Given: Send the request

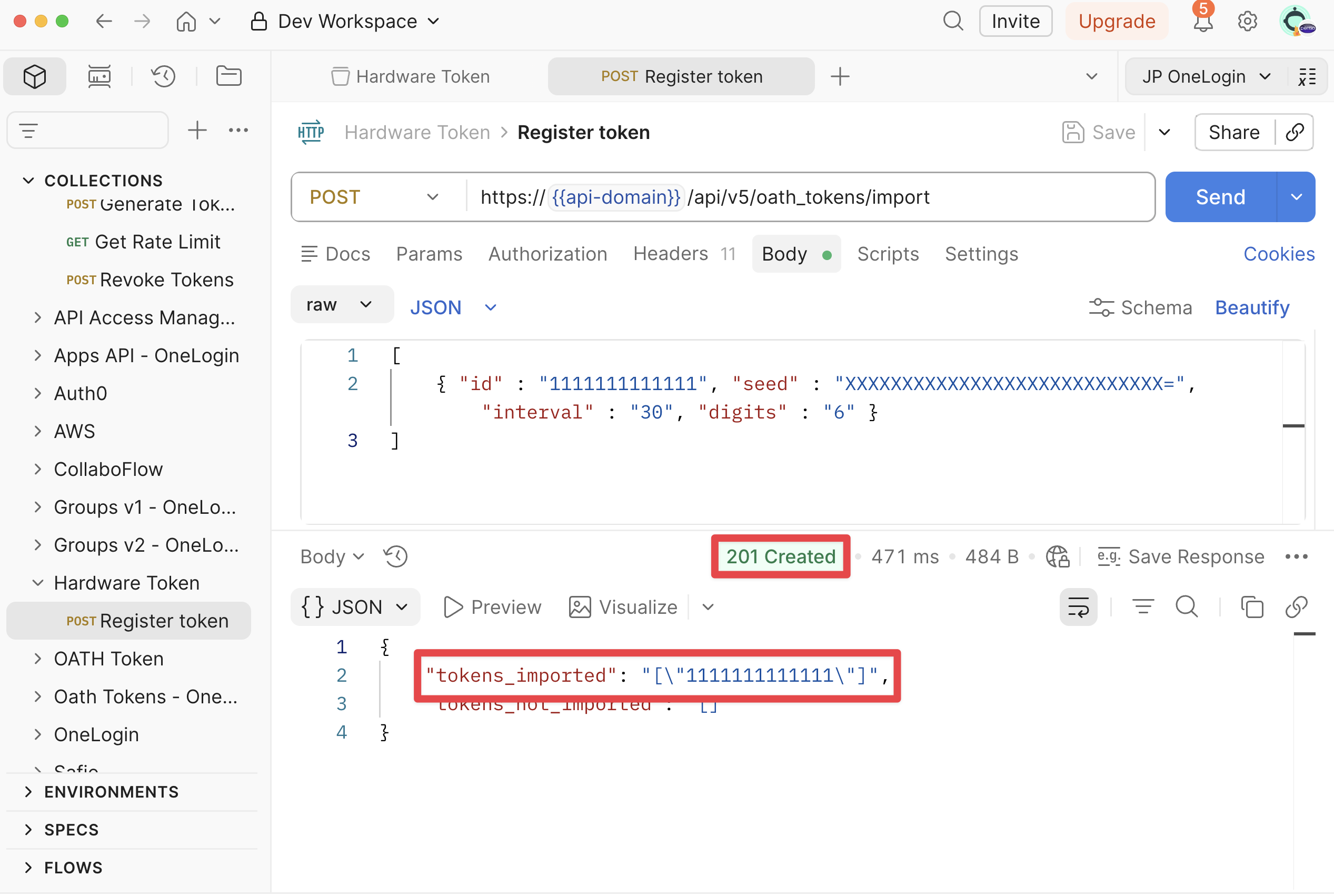Looking at the screenshot, I should point(1220,197).
